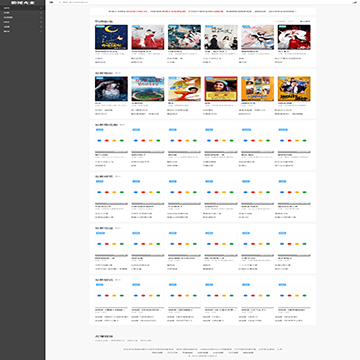Image resolution: width=360 pixels, height=360 pixels.
Task: Click the search magnifier icon in top bar
Action: pyautogui.click(x=60, y=2)
